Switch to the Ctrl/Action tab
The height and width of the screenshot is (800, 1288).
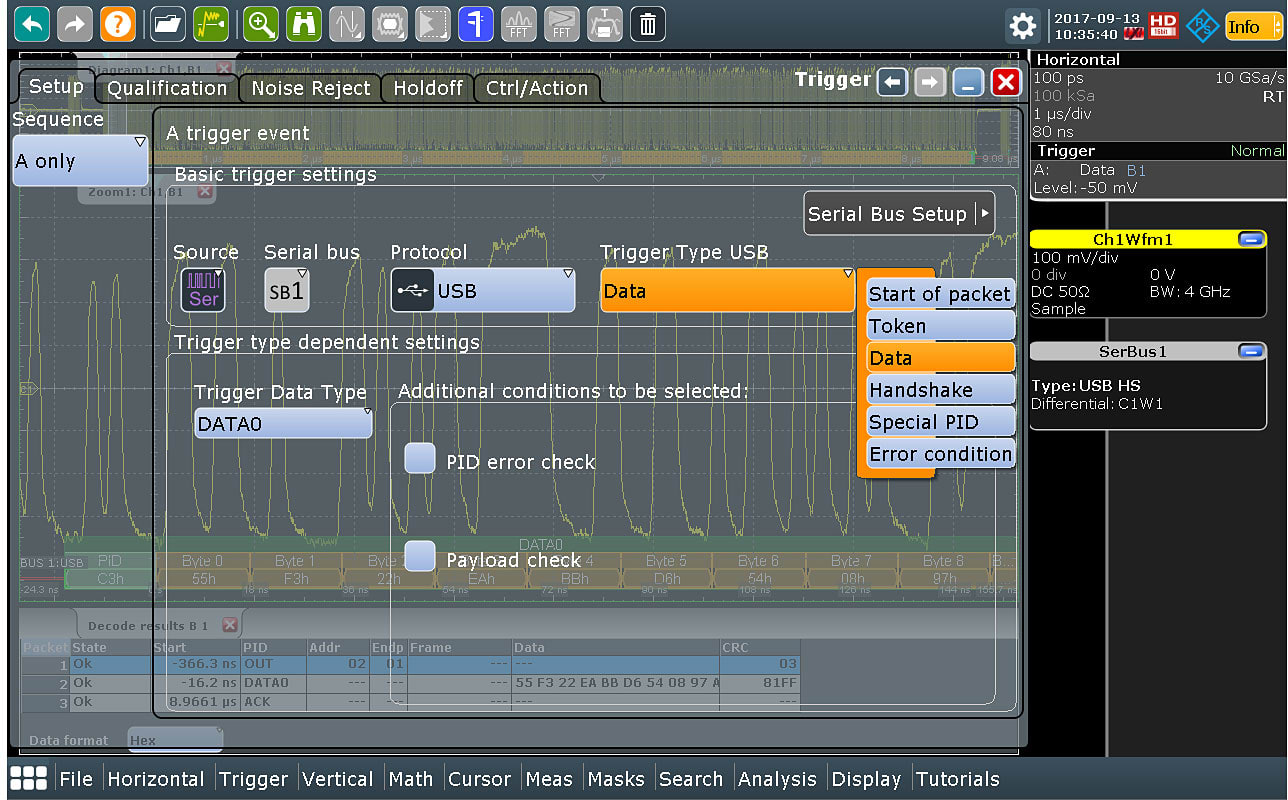click(x=537, y=88)
